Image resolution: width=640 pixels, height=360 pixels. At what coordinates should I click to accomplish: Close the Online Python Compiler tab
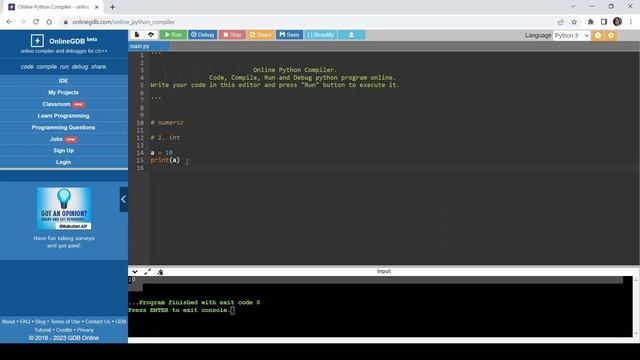pos(97,7)
